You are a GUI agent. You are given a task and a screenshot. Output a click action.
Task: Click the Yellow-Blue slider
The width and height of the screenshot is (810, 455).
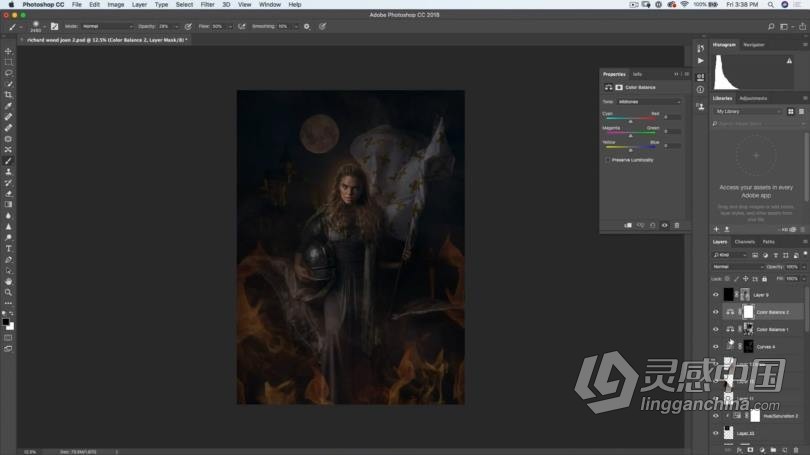pyautogui.click(x=631, y=149)
